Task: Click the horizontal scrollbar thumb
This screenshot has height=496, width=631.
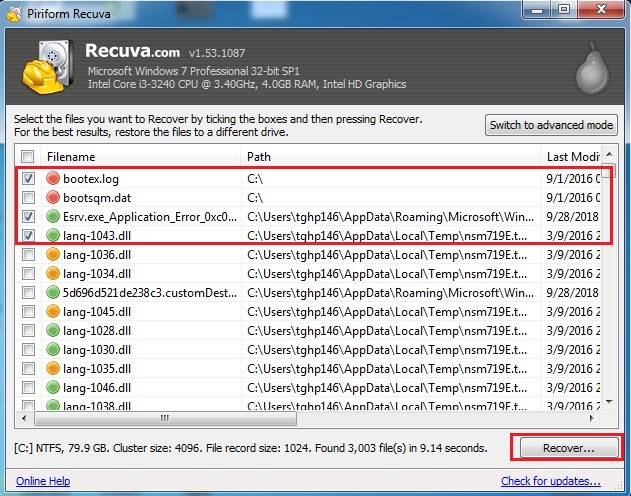Action: point(165,418)
